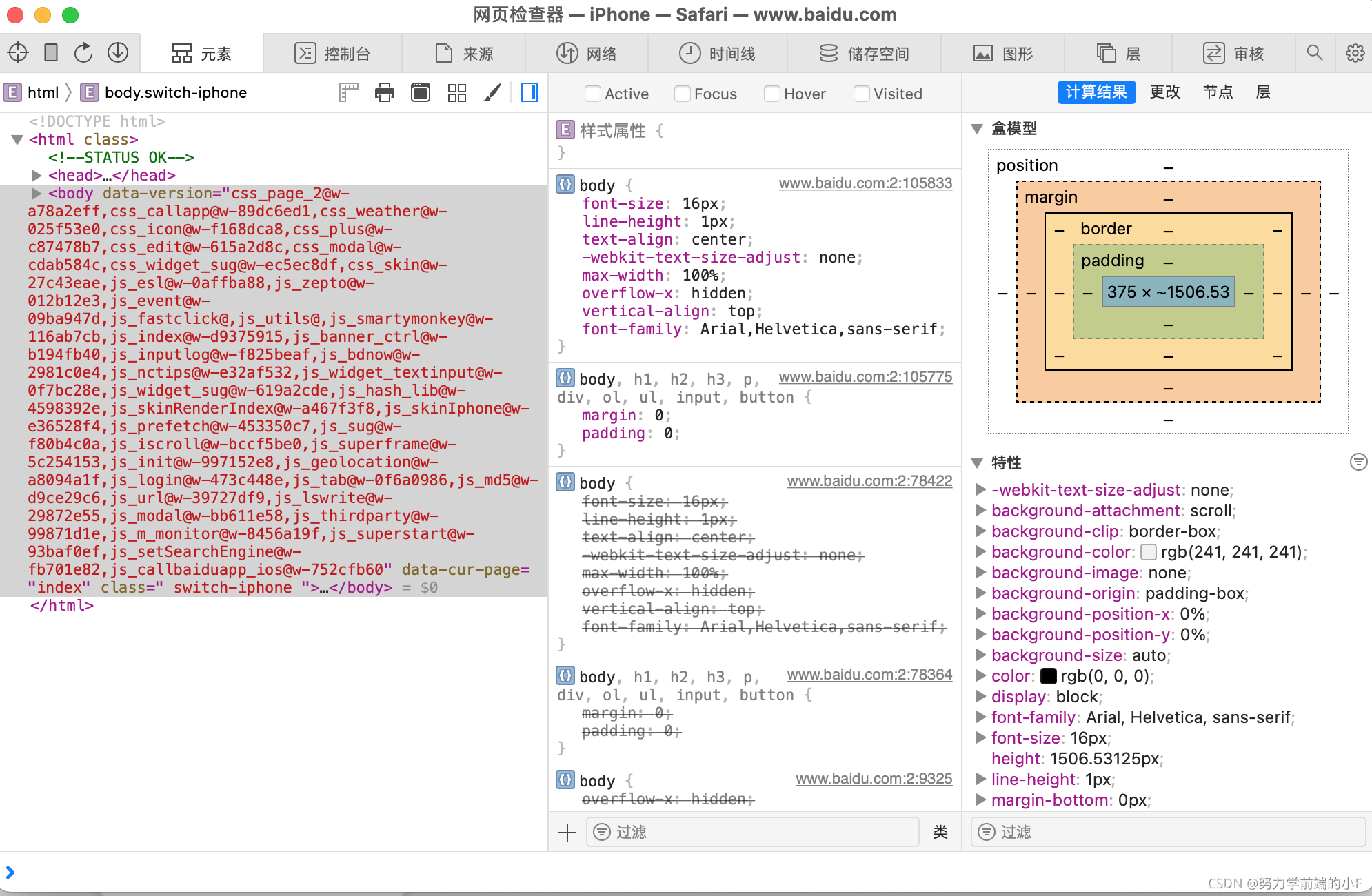
Task: Reload the inspected page
Action: click(x=83, y=53)
